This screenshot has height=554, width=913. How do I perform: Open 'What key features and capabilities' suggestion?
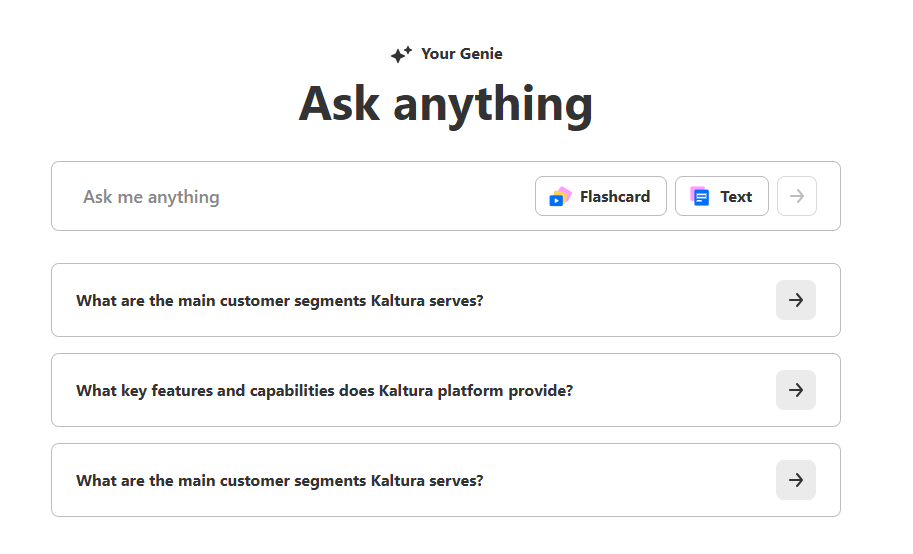click(x=324, y=390)
